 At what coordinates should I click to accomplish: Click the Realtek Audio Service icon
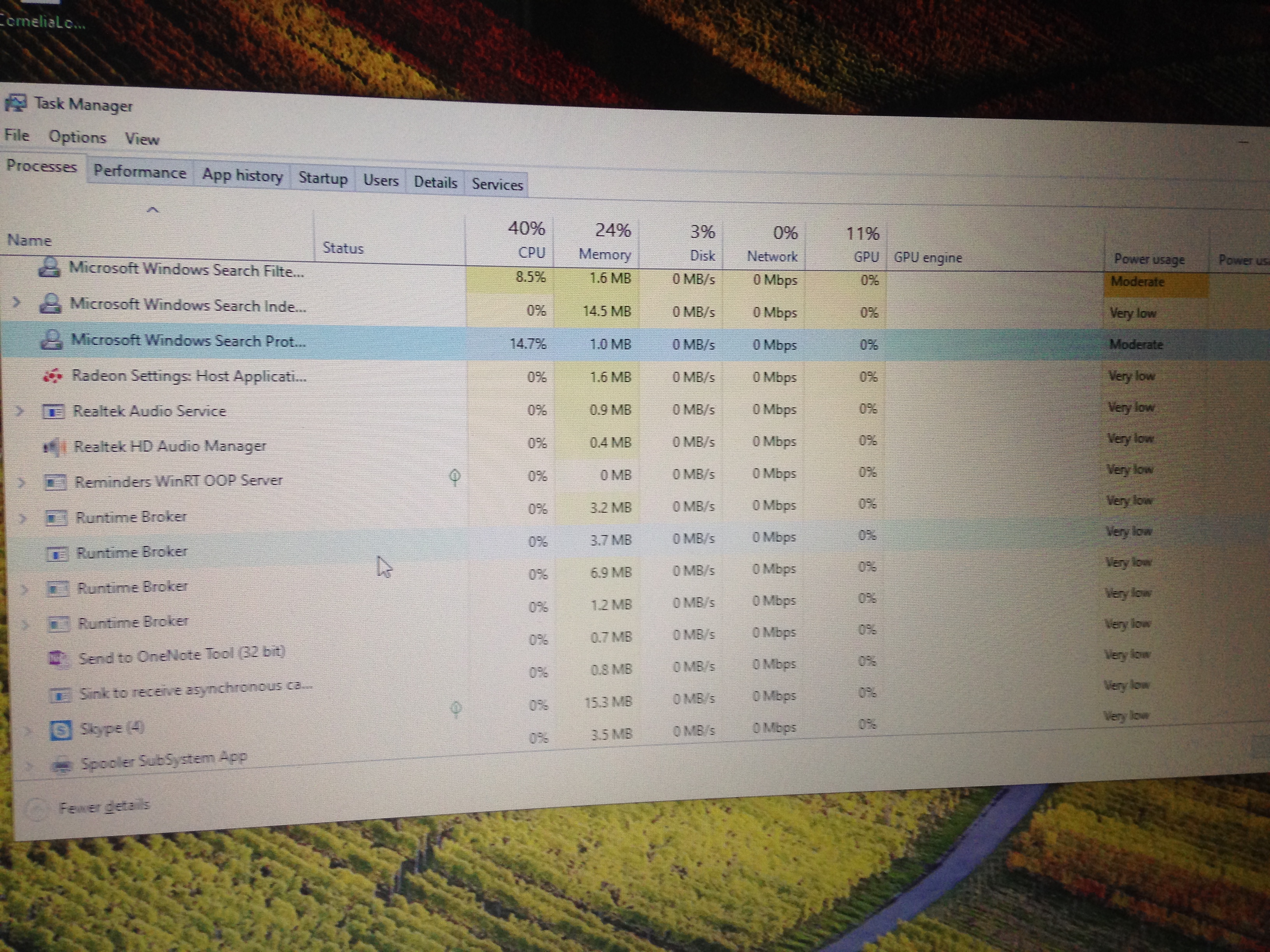[x=53, y=411]
